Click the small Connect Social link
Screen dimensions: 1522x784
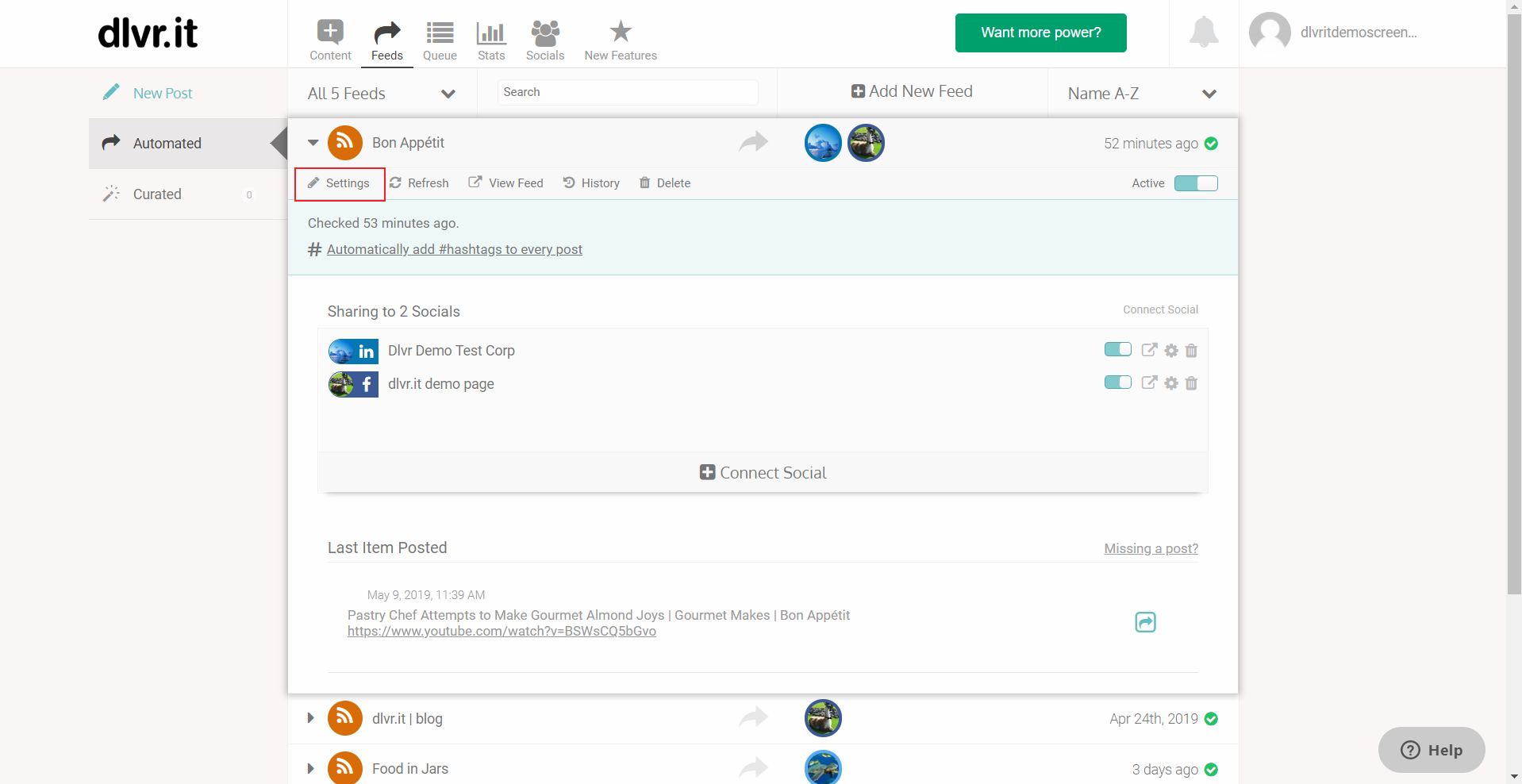click(x=1160, y=309)
